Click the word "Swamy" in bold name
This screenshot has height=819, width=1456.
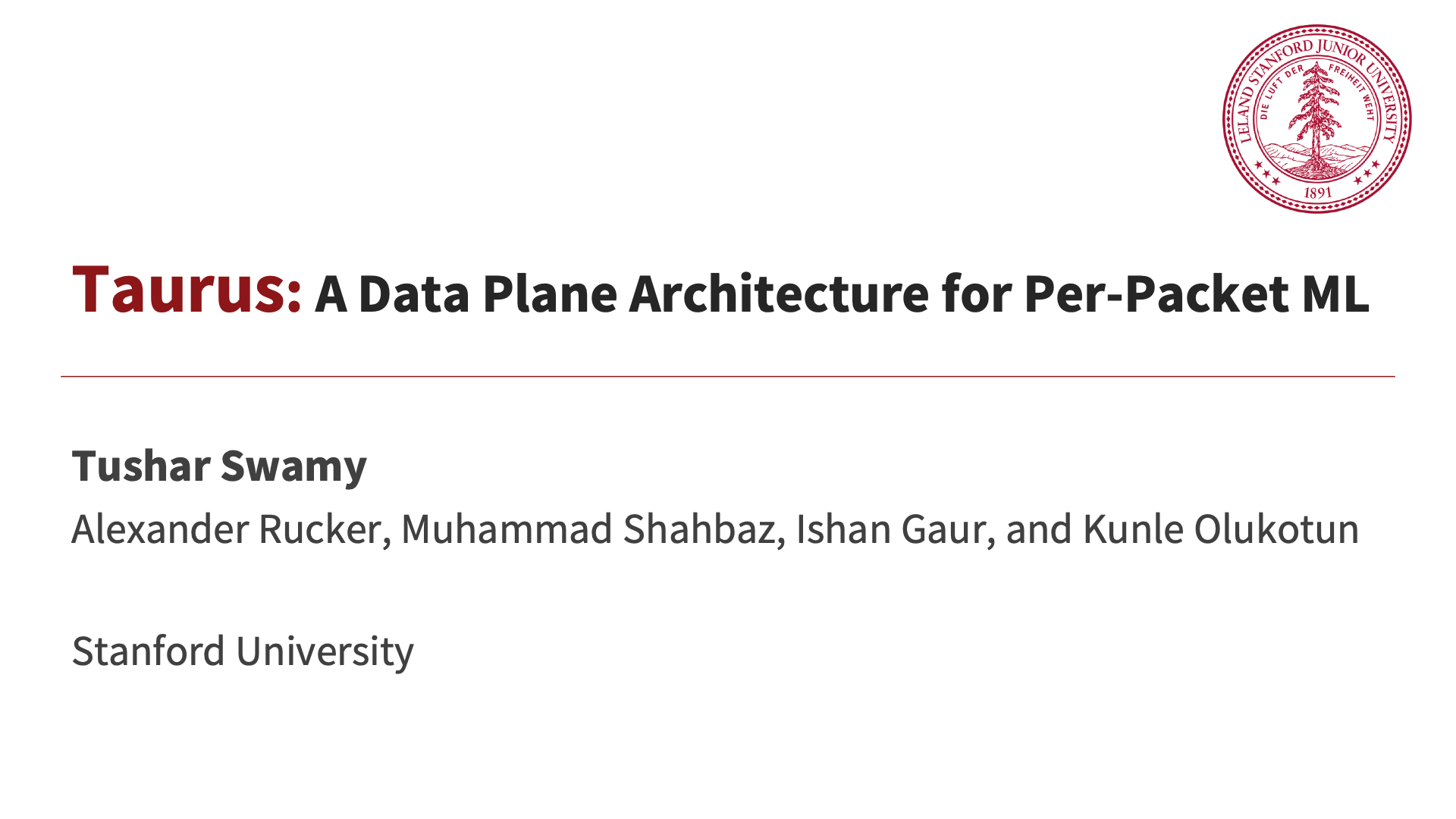293,466
